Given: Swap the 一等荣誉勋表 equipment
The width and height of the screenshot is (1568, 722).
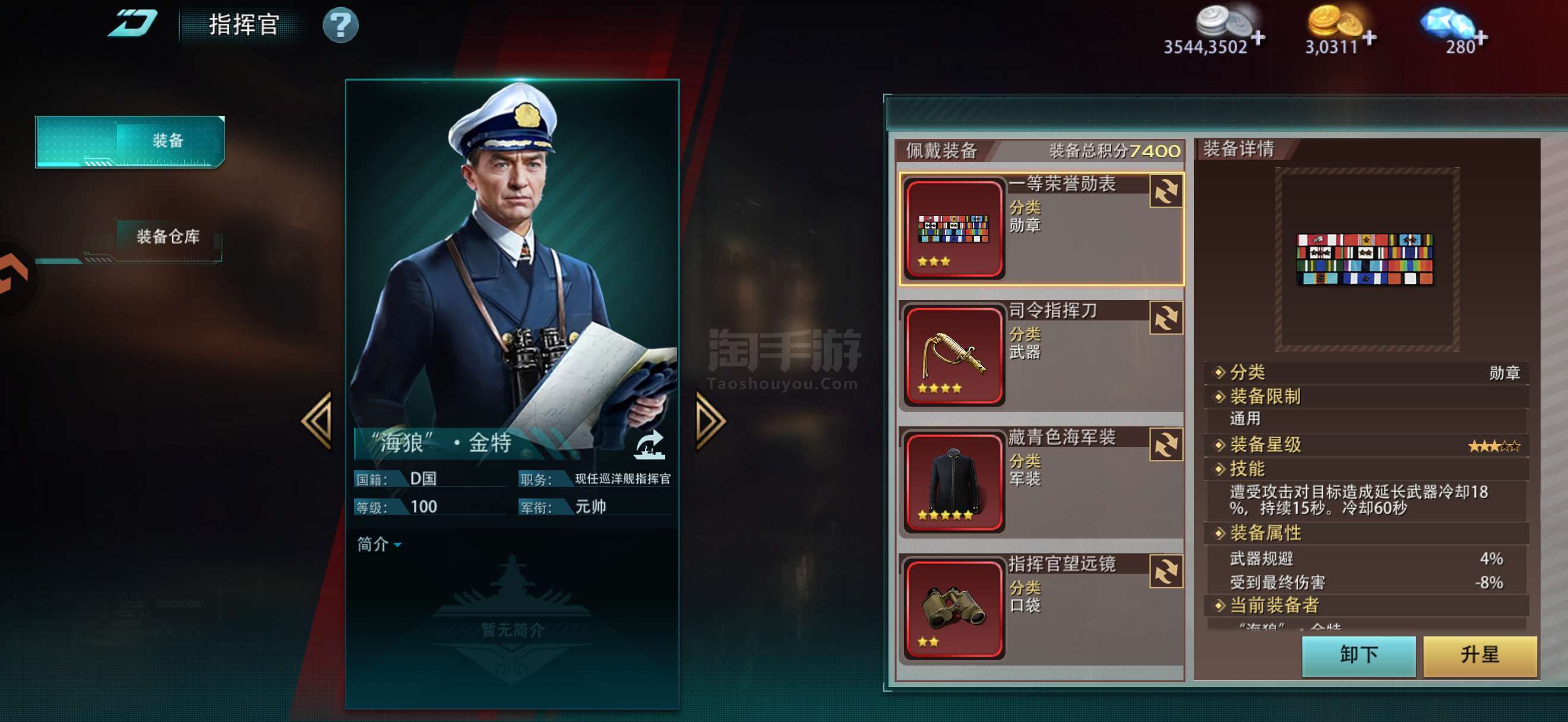Looking at the screenshot, I should tap(1166, 191).
